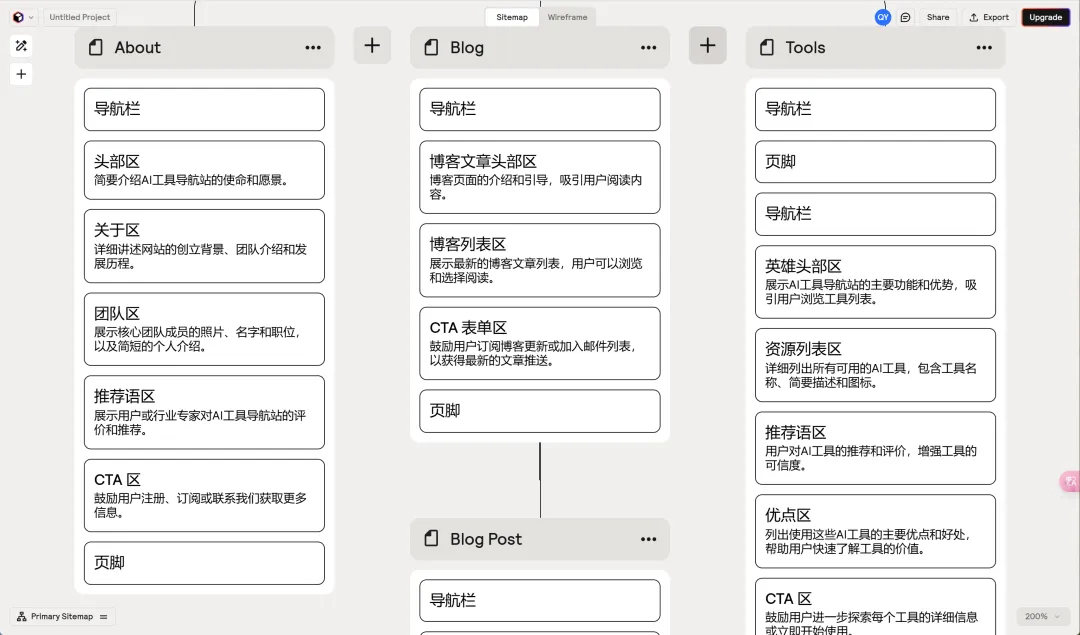Select 推荐语区 section in Tools page

(x=875, y=448)
